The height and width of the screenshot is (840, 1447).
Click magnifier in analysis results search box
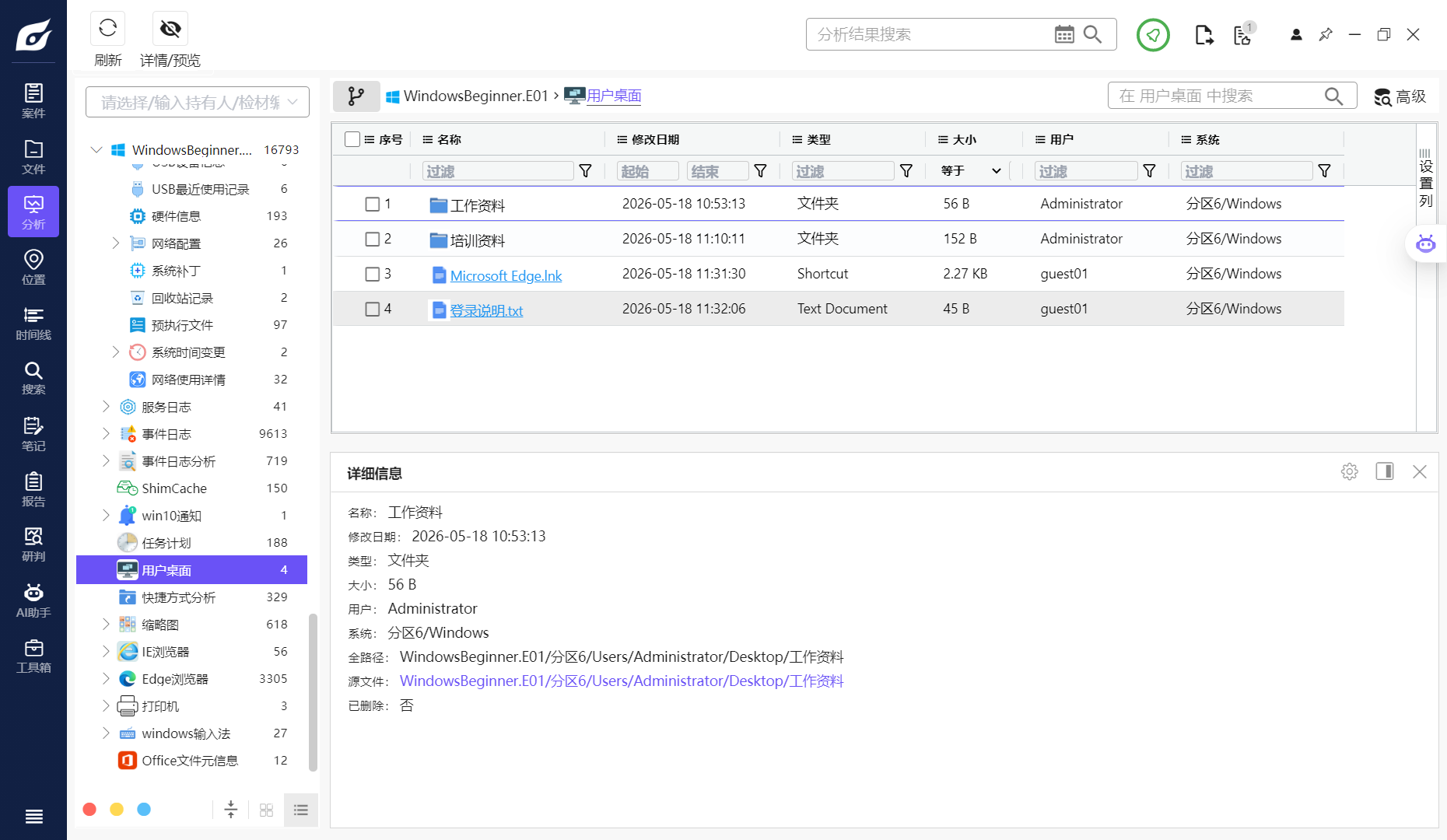[1092, 34]
